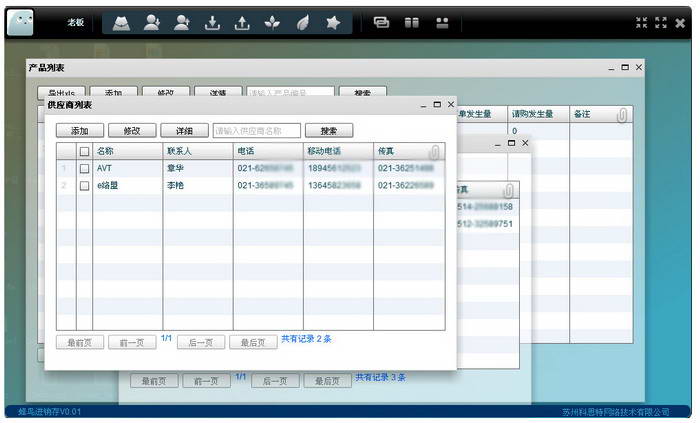Click the star toolbar icon

point(333,23)
